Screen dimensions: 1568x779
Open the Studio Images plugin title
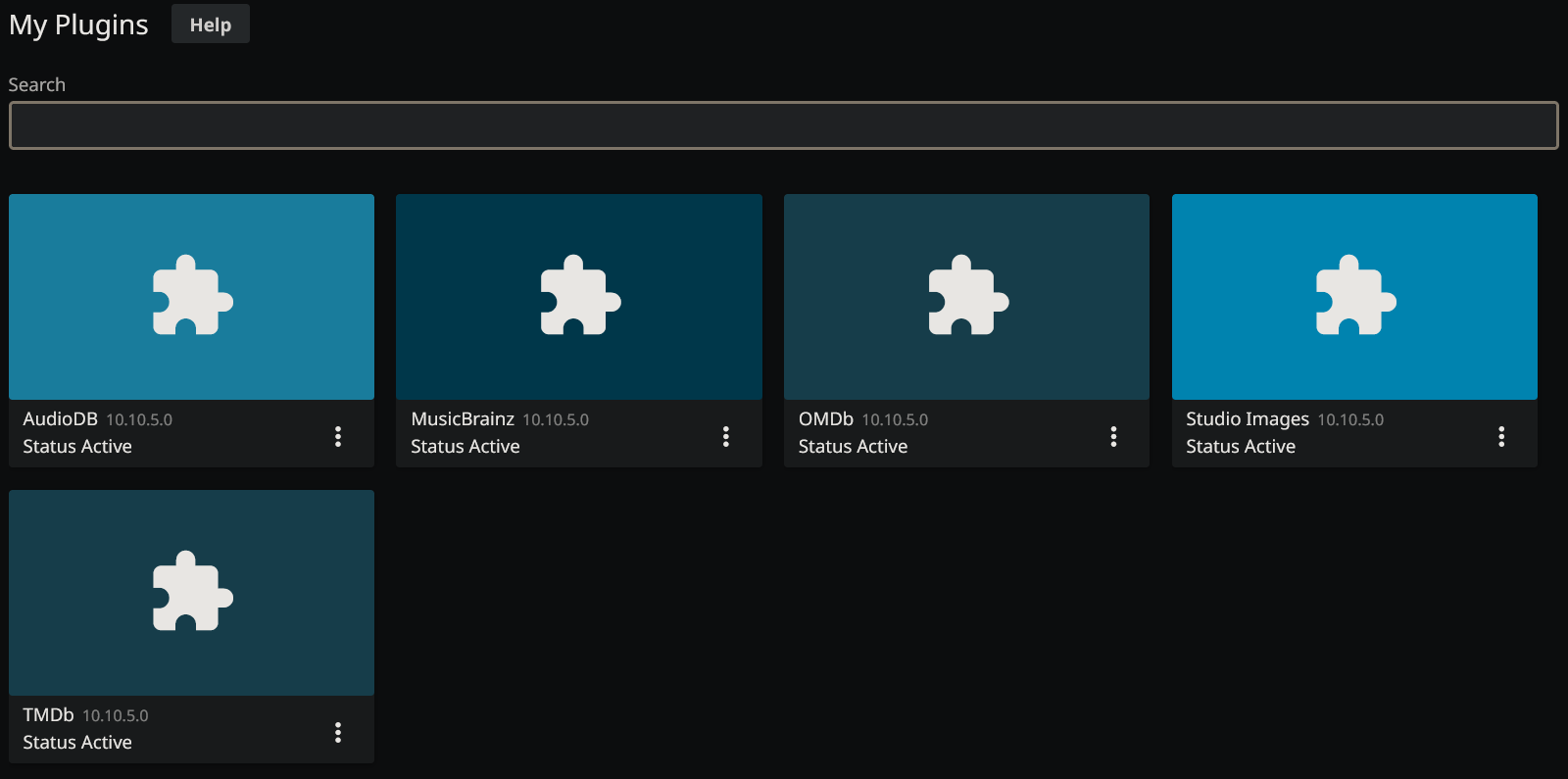[x=1247, y=419]
